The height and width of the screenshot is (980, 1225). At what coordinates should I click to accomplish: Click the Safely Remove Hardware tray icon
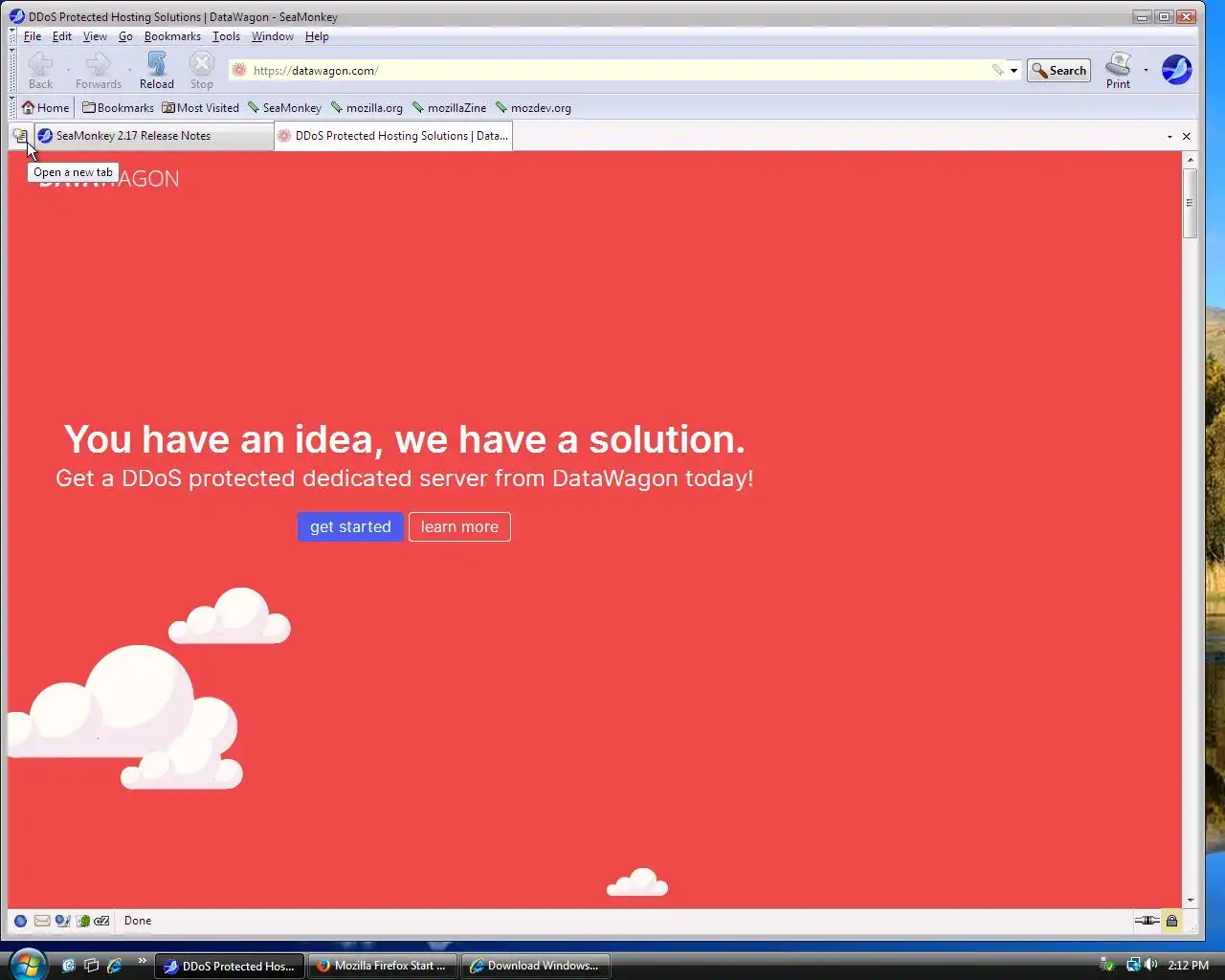click(1106, 965)
